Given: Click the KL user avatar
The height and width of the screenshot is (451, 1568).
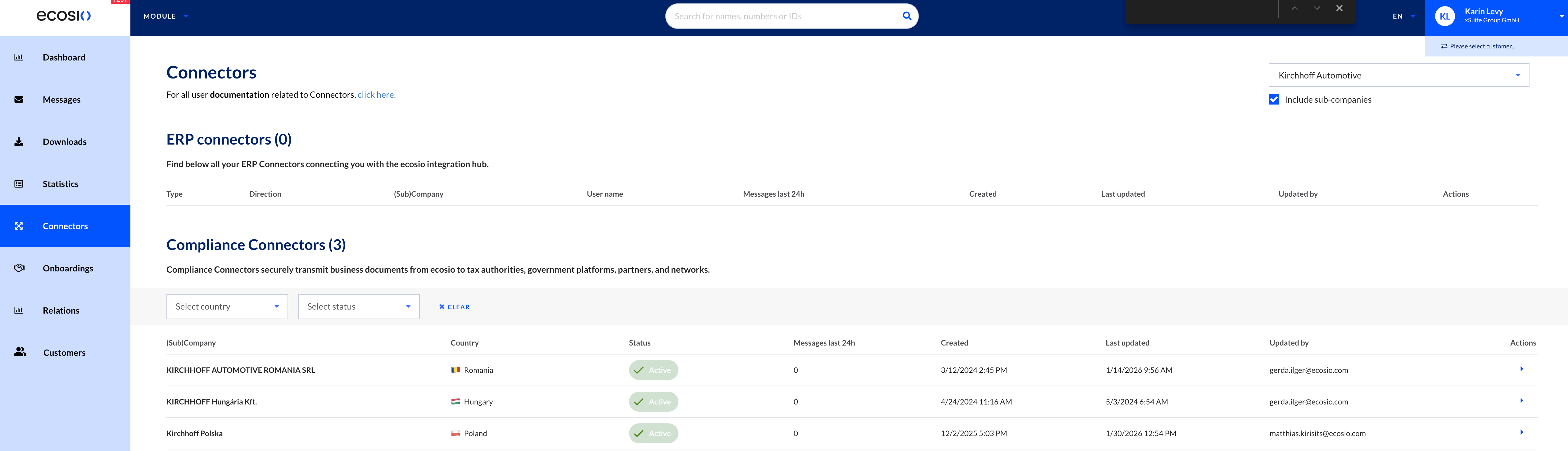Looking at the screenshot, I should pos(1444,16).
